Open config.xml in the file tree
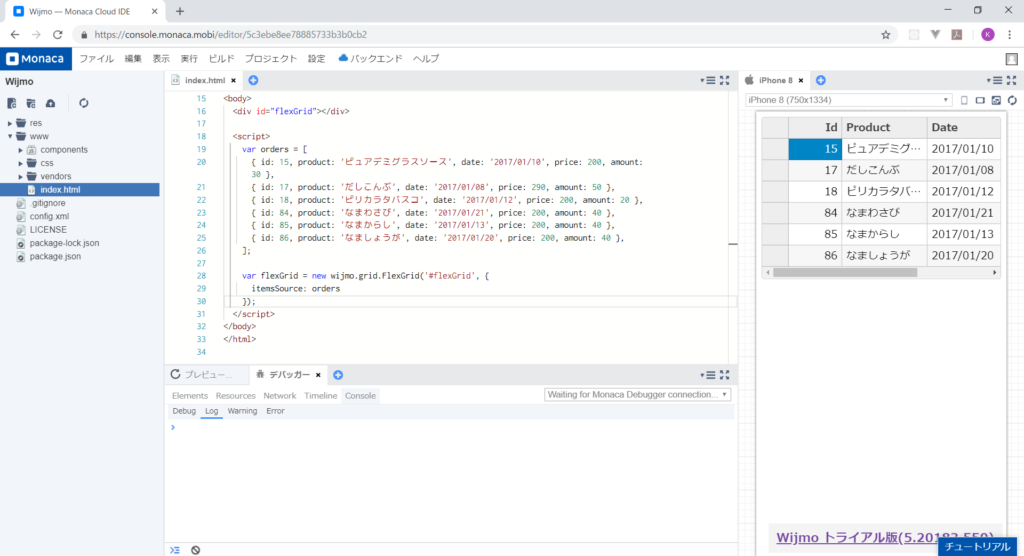The height and width of the screenshot is (556, 1024). tap(49, 216)
